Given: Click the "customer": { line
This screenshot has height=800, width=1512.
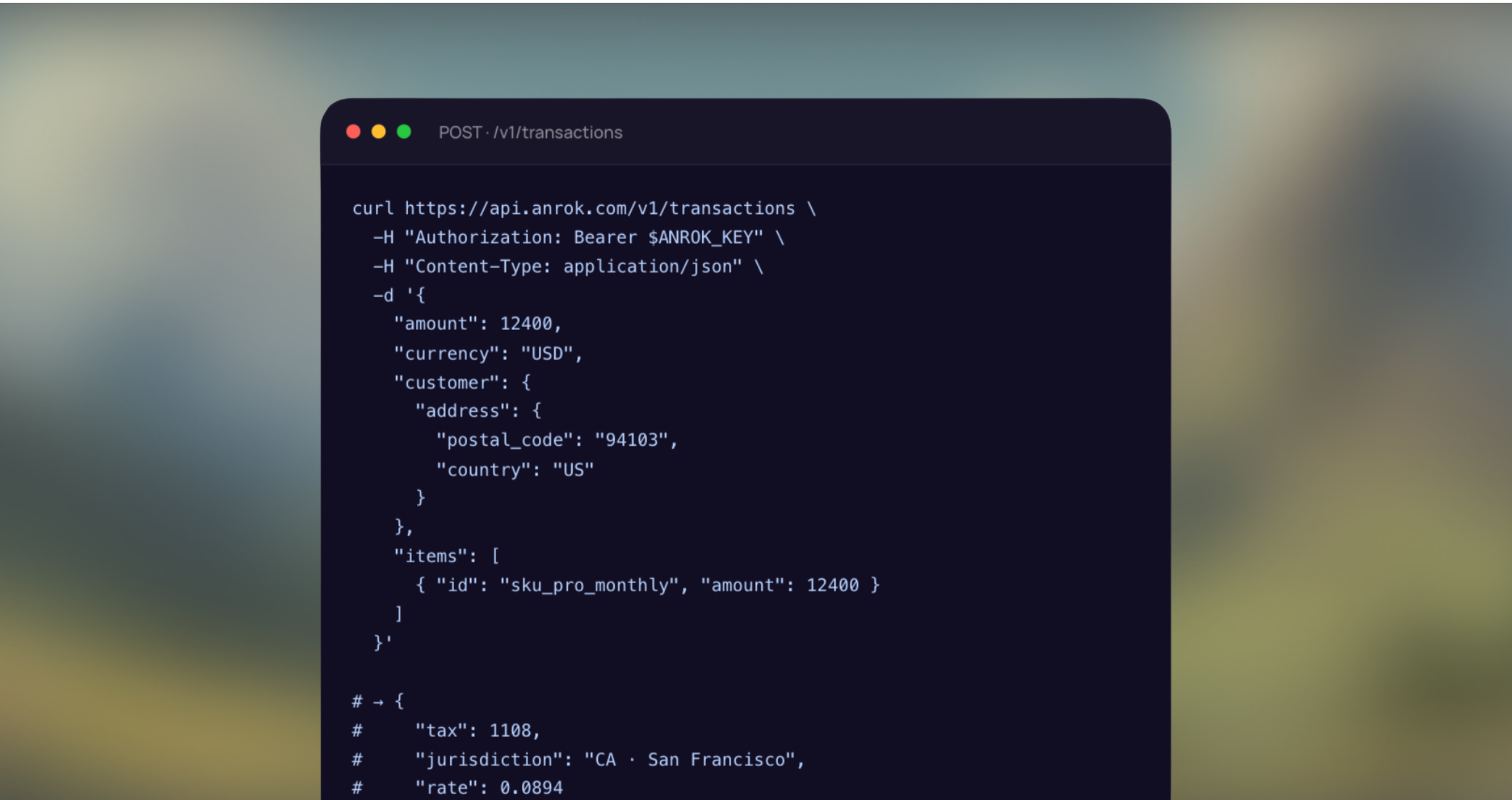Looking at the screenshot, I should click(x=462, y=383).
